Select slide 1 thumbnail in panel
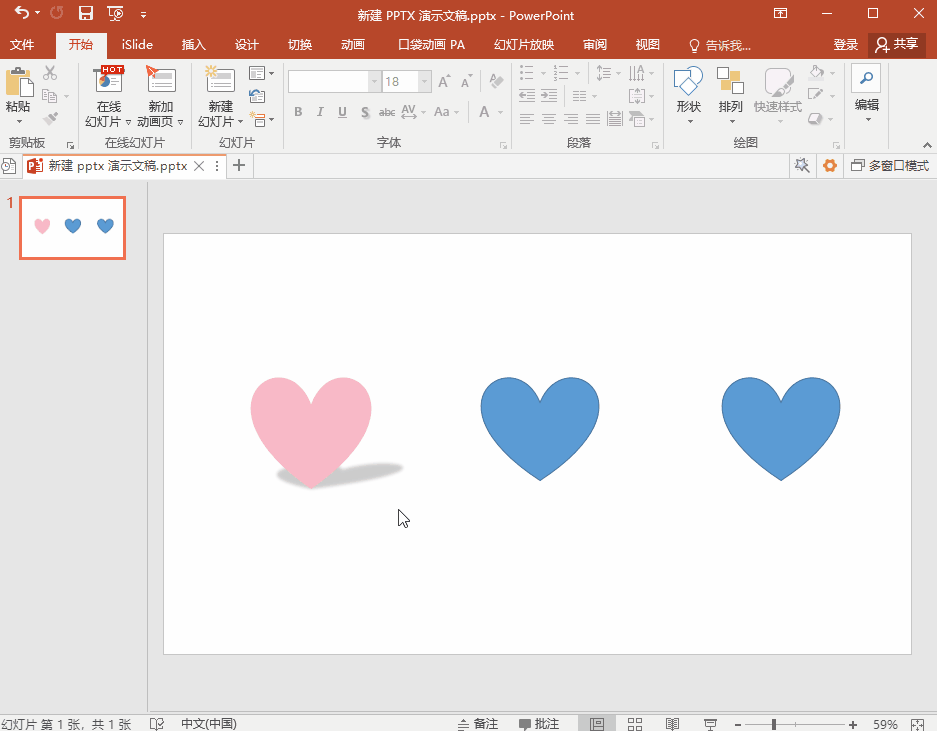 point(72,228)
